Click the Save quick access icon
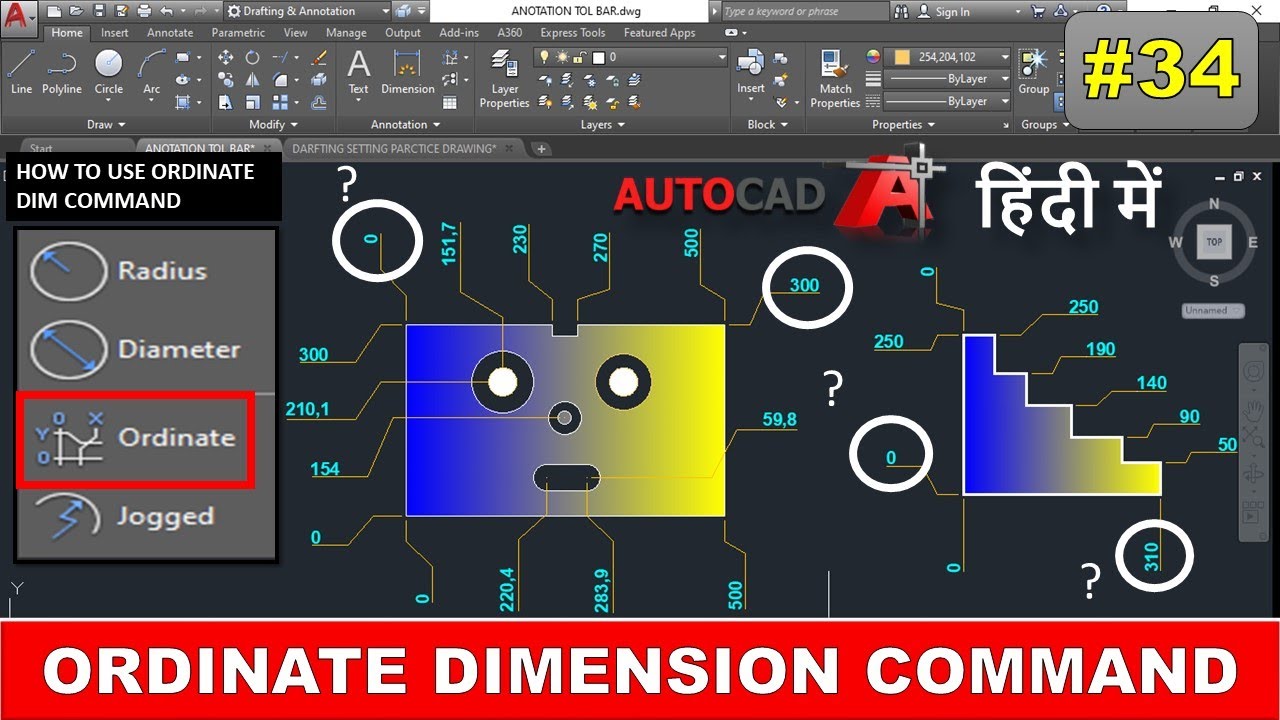Screen dimensions: 1280x720 (x=97, y=11)
